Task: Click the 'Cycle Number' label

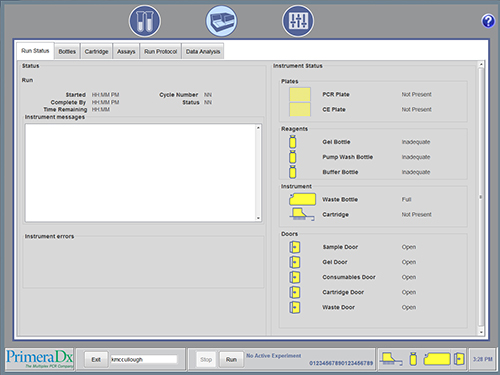Action: coord(179,95)
